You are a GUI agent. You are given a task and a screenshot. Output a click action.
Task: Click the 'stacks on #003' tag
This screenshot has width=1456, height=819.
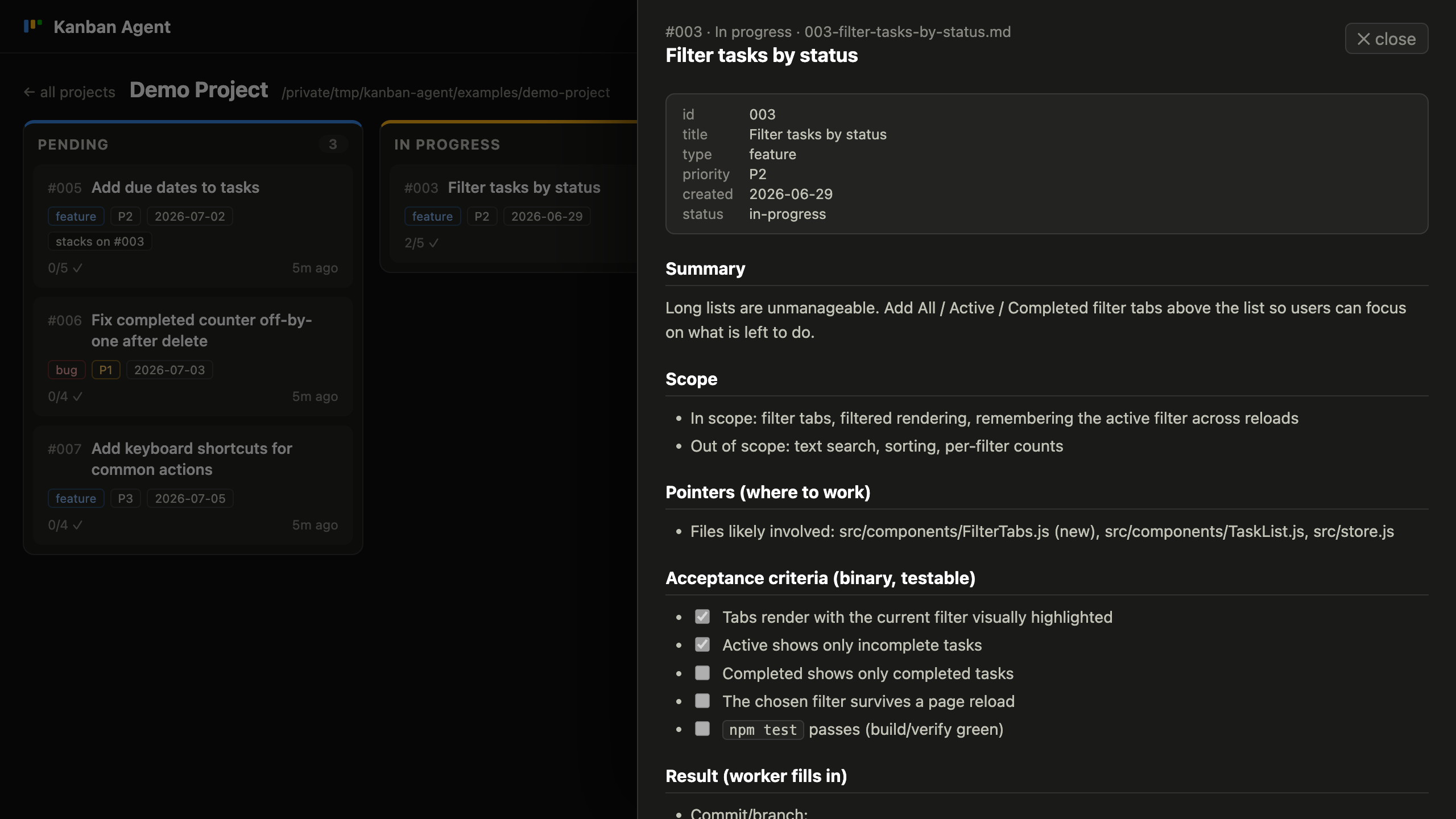100,242
